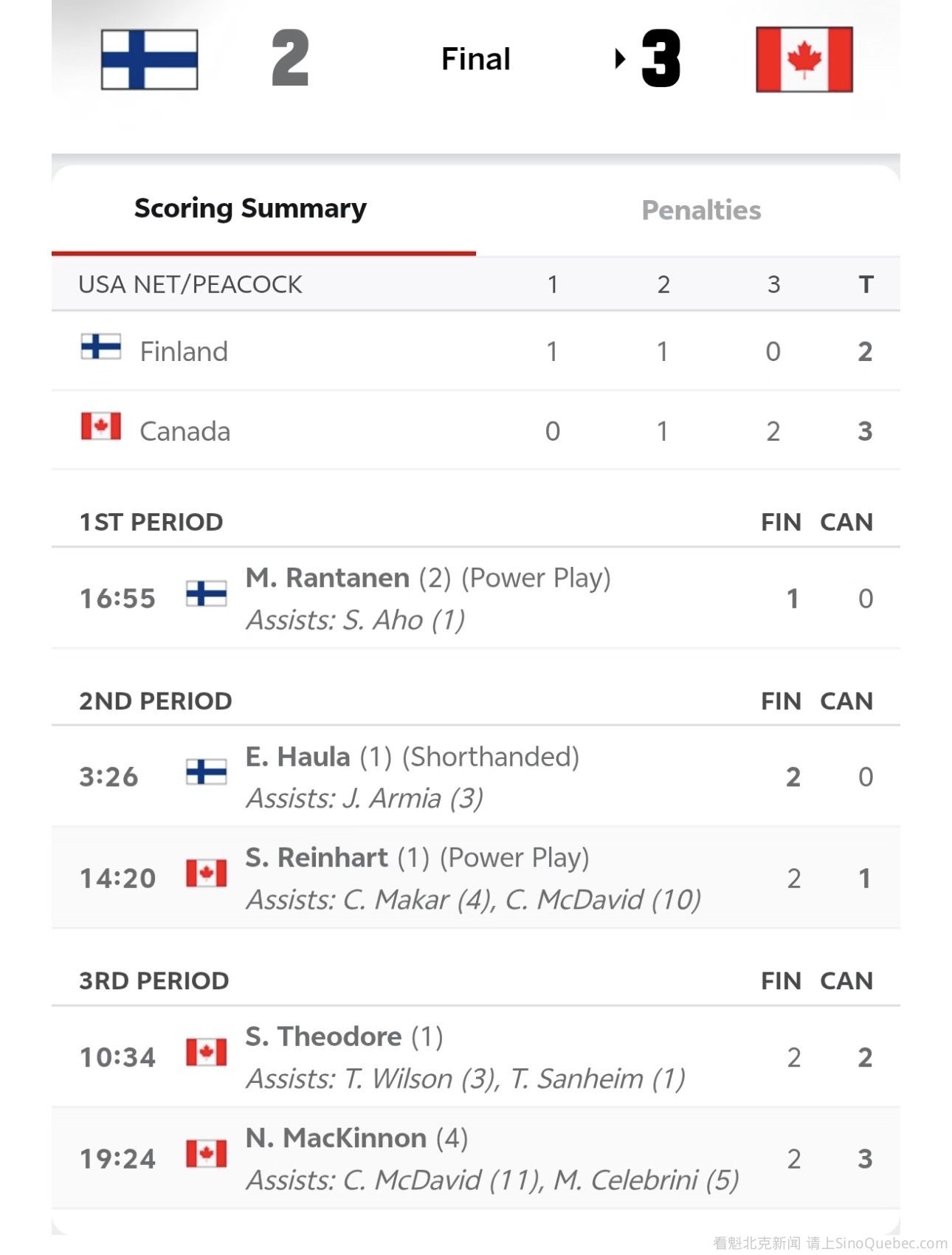Tap S. Theodore's name
Image resolution: width=952 pixels, height=1255 pixels.
323,1036
